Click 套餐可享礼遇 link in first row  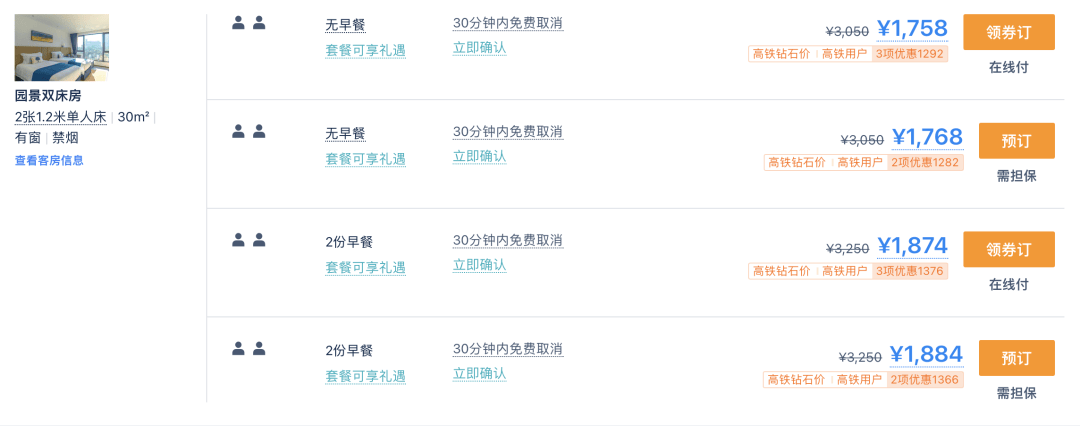pos(366,50)
